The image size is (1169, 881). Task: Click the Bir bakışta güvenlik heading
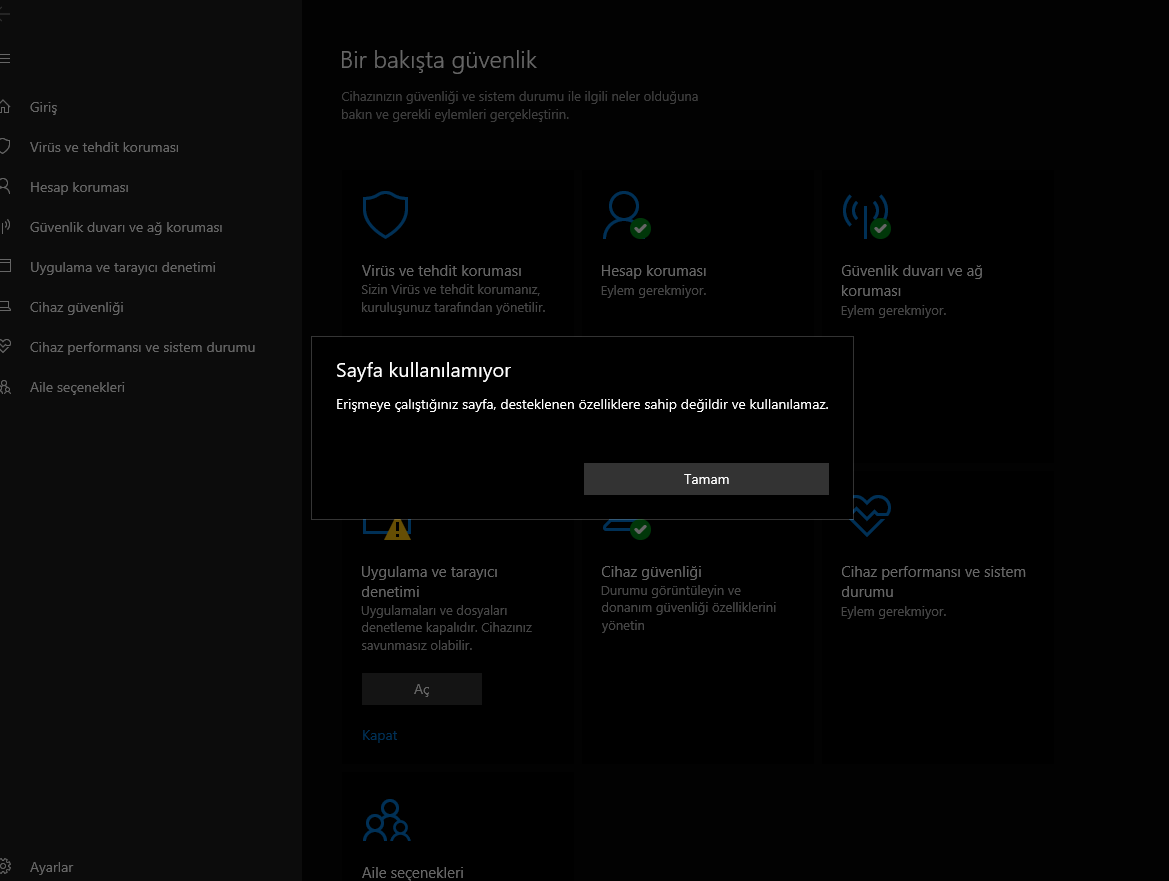click(x=438, y=60)
